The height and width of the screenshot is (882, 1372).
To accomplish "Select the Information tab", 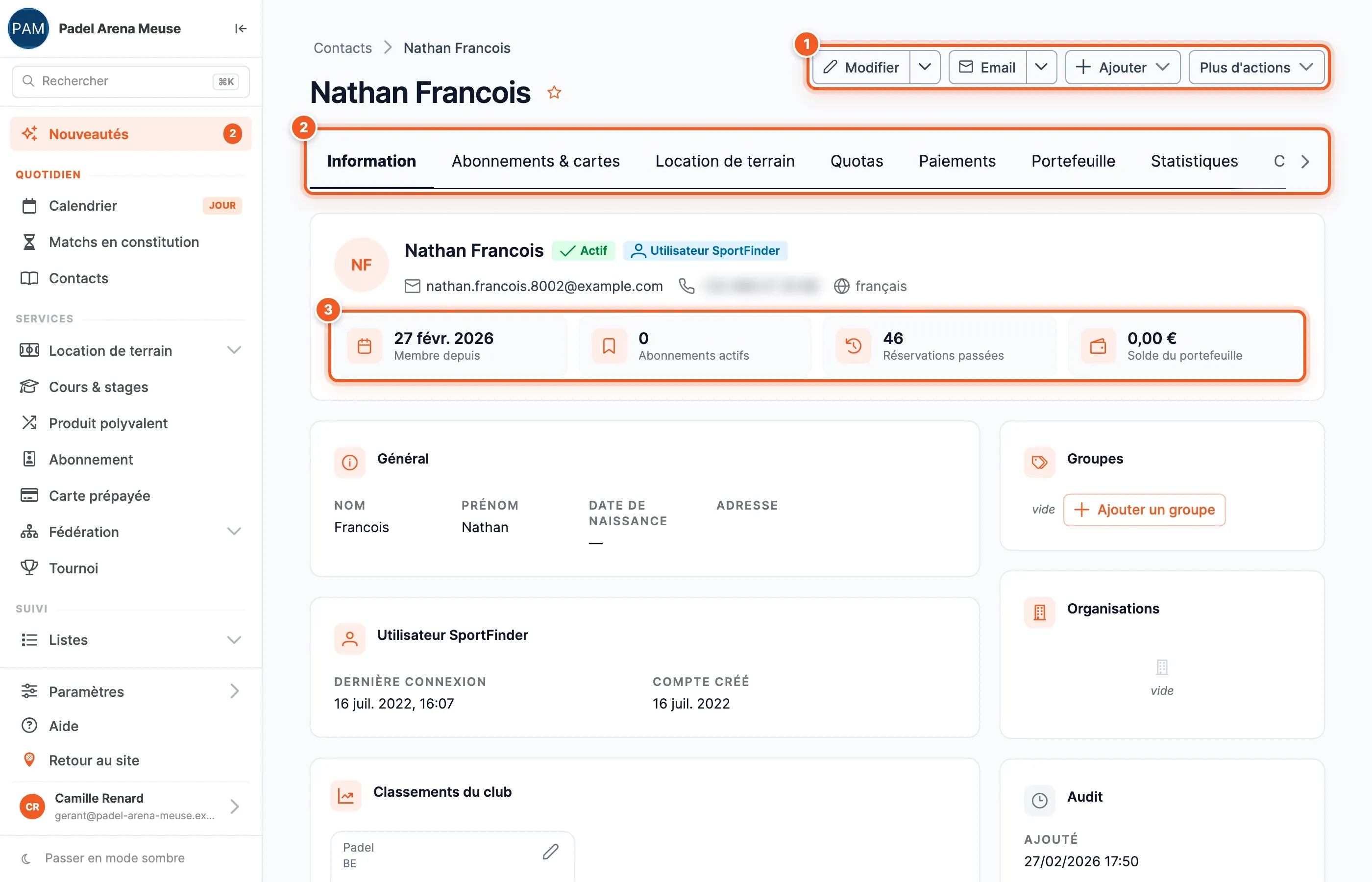I will (371, 161).
